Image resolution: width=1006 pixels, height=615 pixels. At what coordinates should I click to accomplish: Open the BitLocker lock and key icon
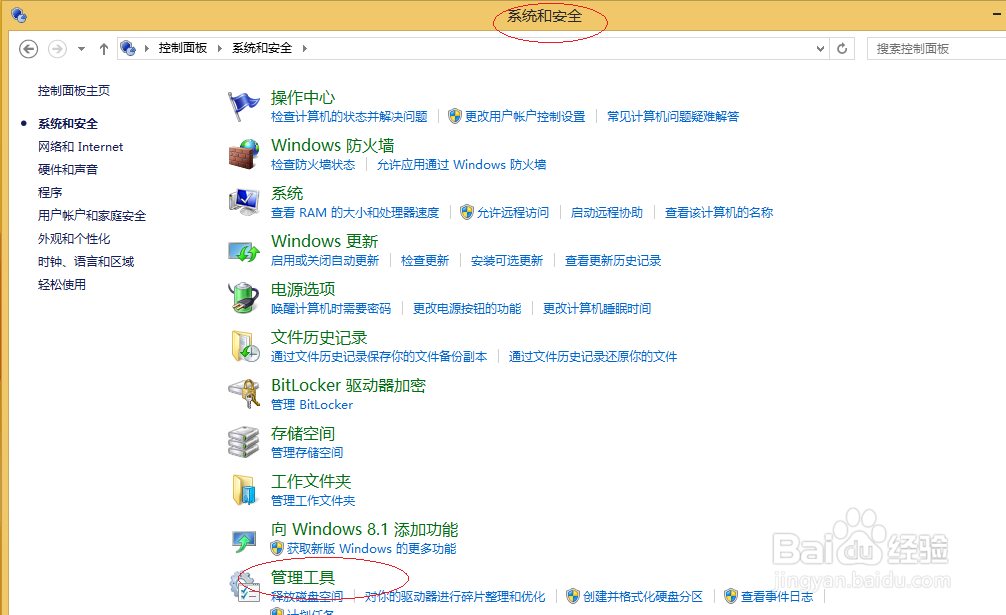point(244,394)
